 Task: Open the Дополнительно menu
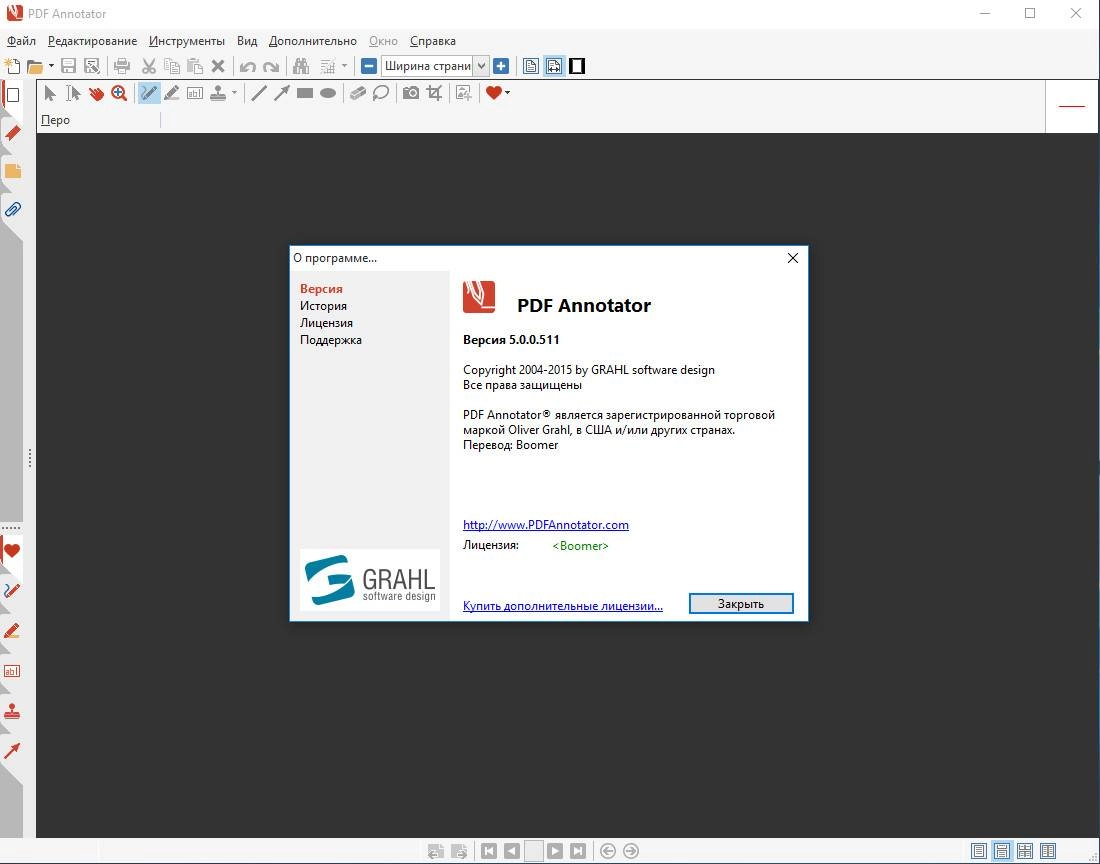click(x=313, y=41)
